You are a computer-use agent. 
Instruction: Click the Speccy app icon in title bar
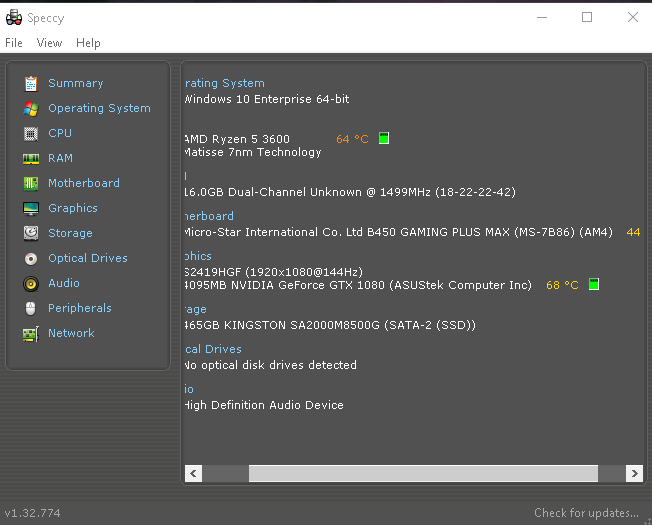14,17
